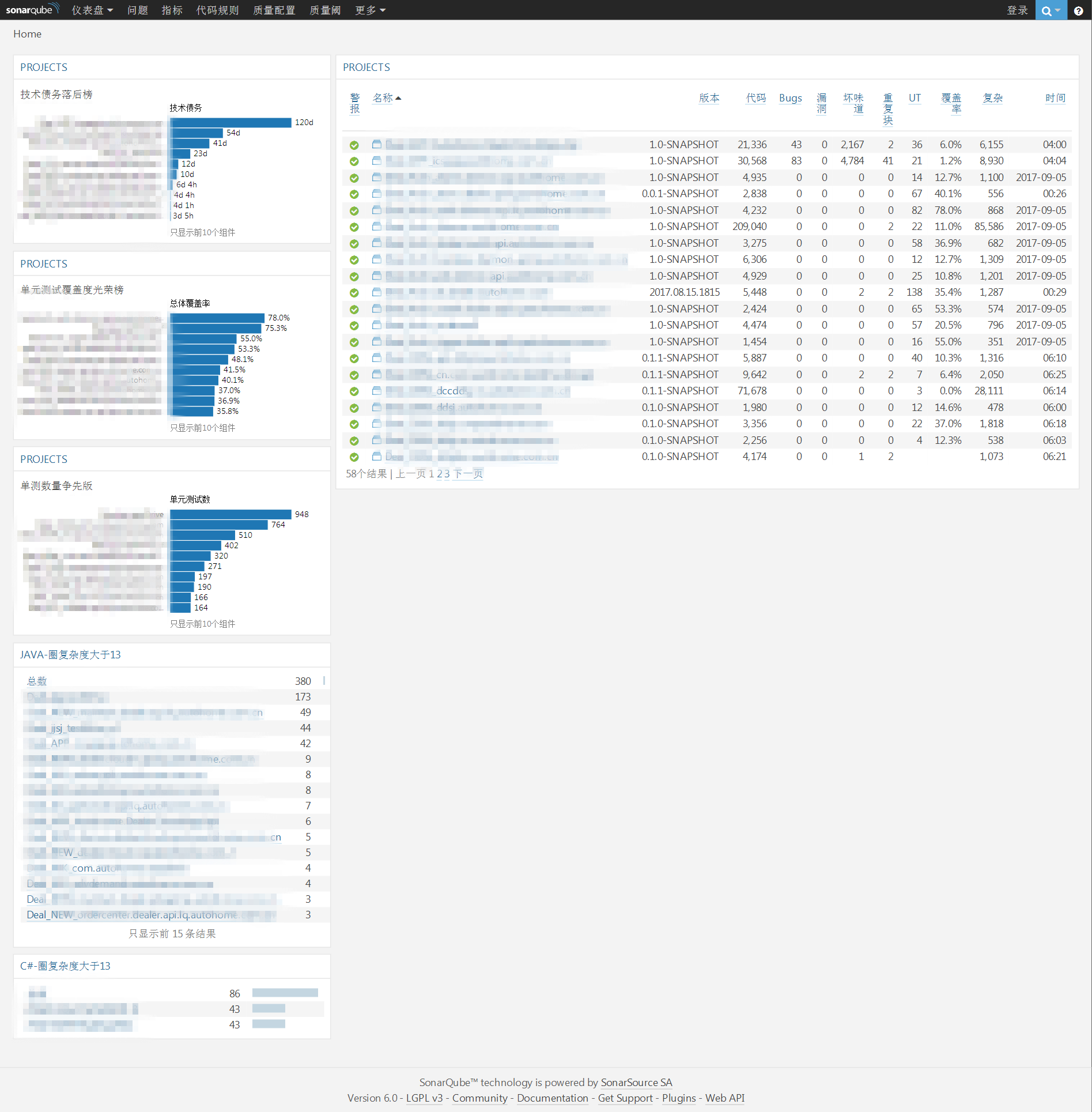Click the green status icon in the 3,356 code row
This screenshot has height=1112, width=1092.
(x=354, y=424)
